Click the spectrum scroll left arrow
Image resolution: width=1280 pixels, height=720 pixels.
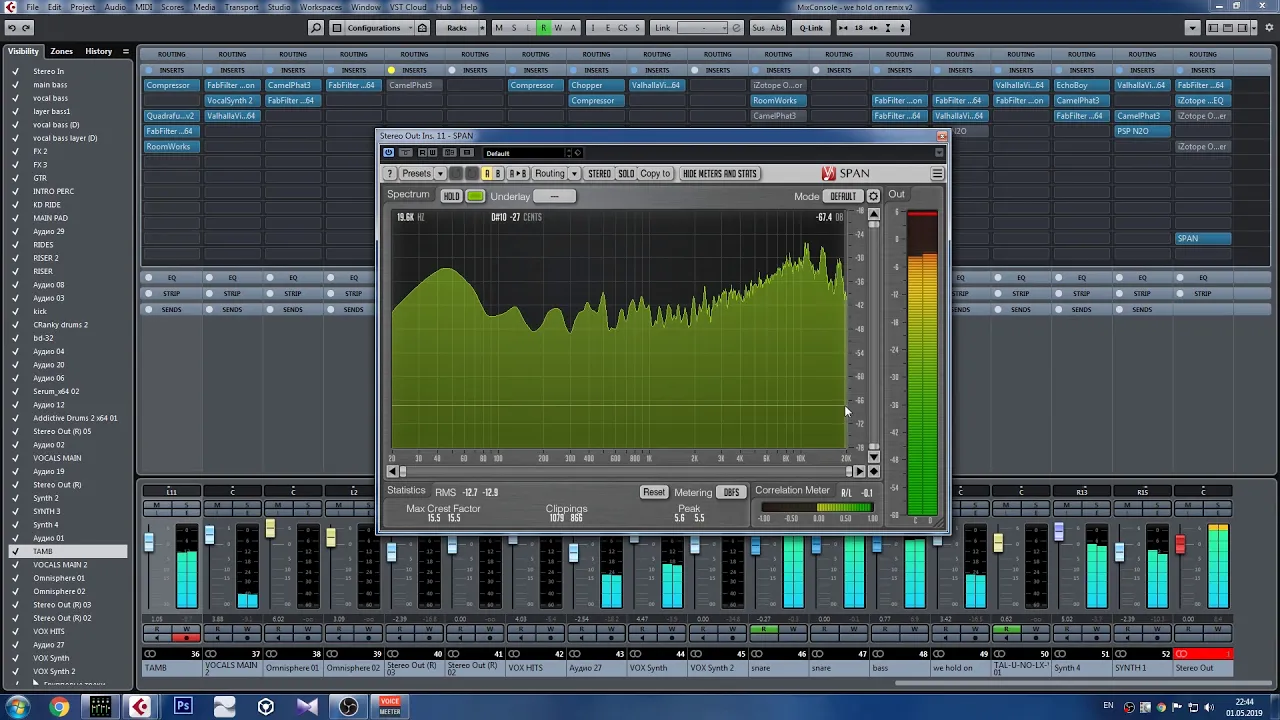click(392, 471)
